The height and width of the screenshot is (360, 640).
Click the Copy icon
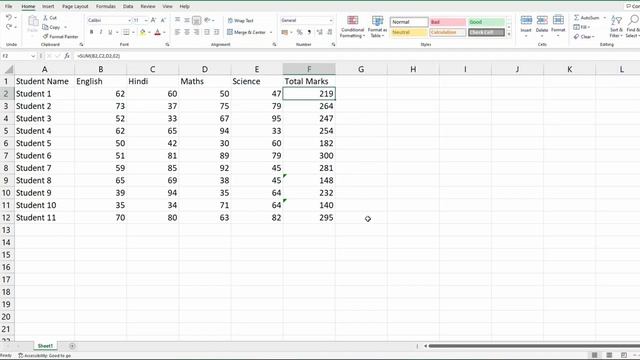coord(45,27)
